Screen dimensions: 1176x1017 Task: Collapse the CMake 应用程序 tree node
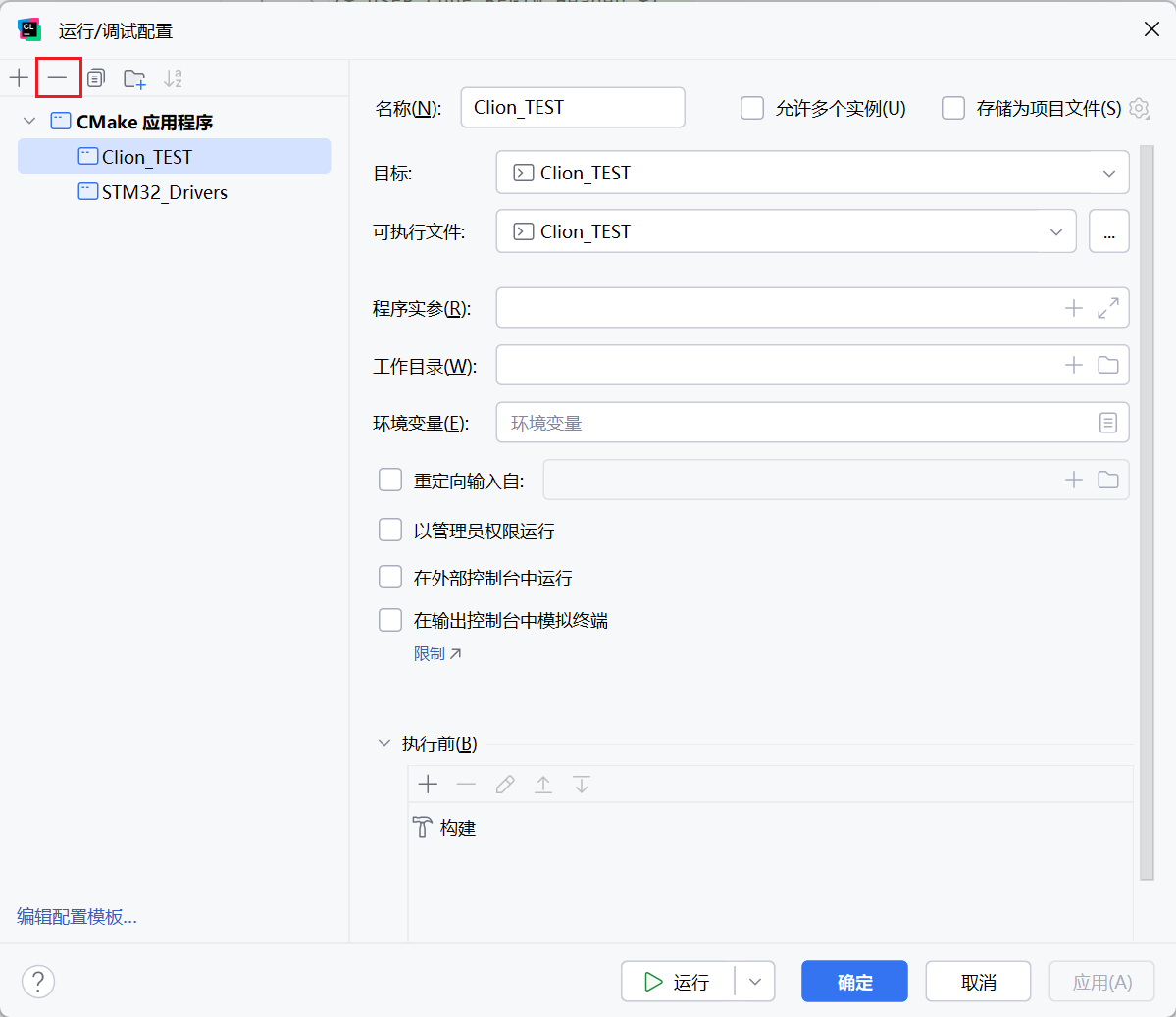[x=29, y=121]
